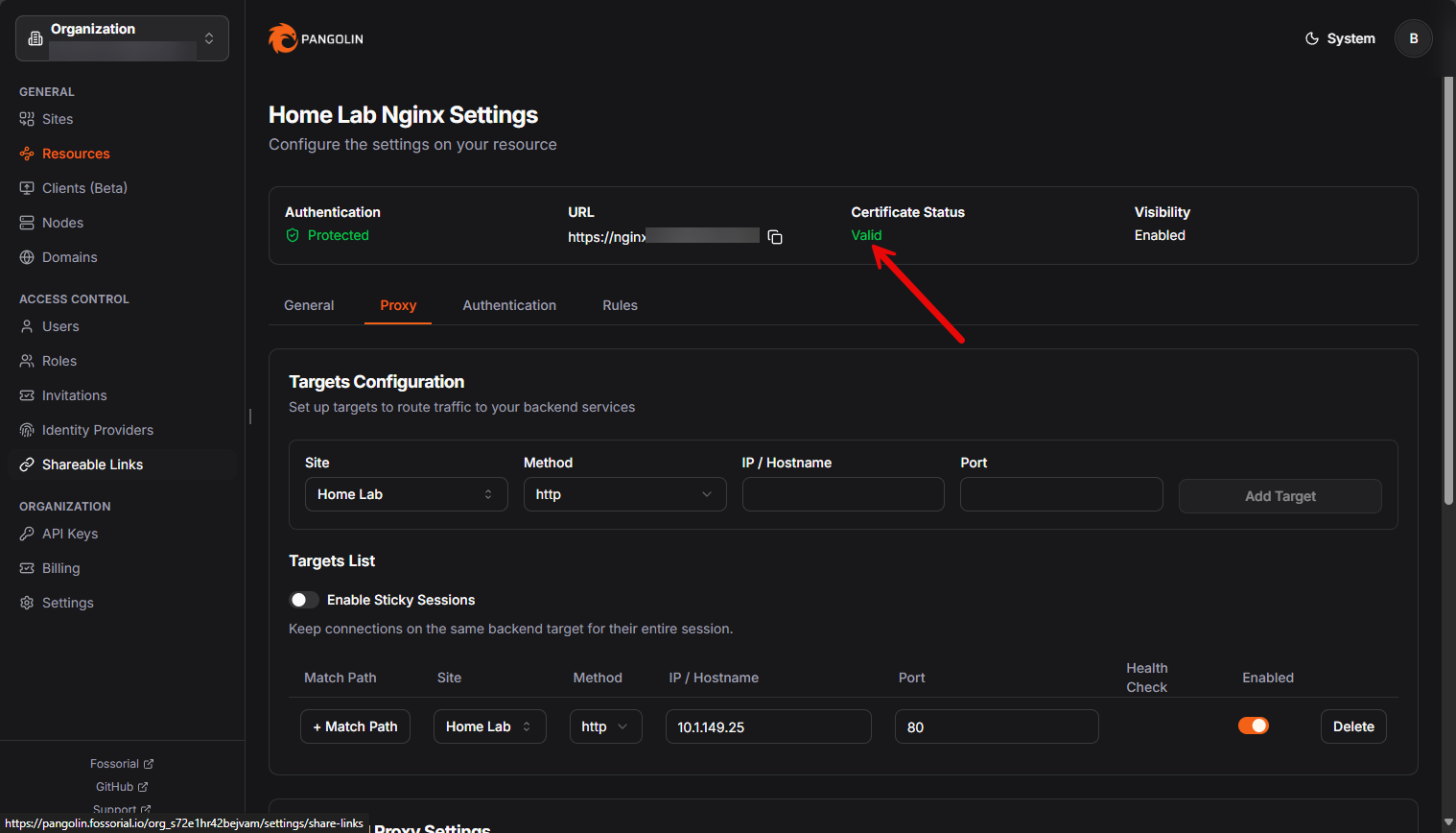Open the Fossorial link
The height and width of the screenshot is (833, 1456).
(122, 764)
